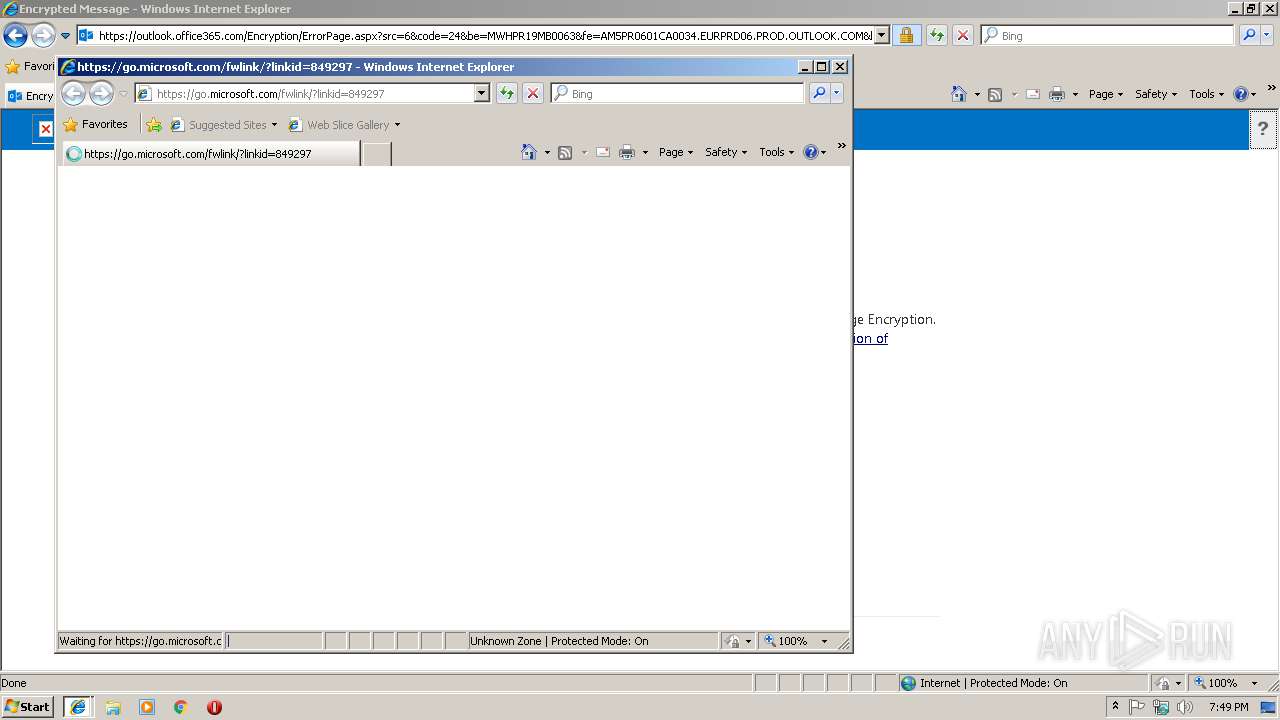This screenshot has height=720, width=1280.
Task: Click Help icon in background window toolbar
Action: (x=1241, y=94)
